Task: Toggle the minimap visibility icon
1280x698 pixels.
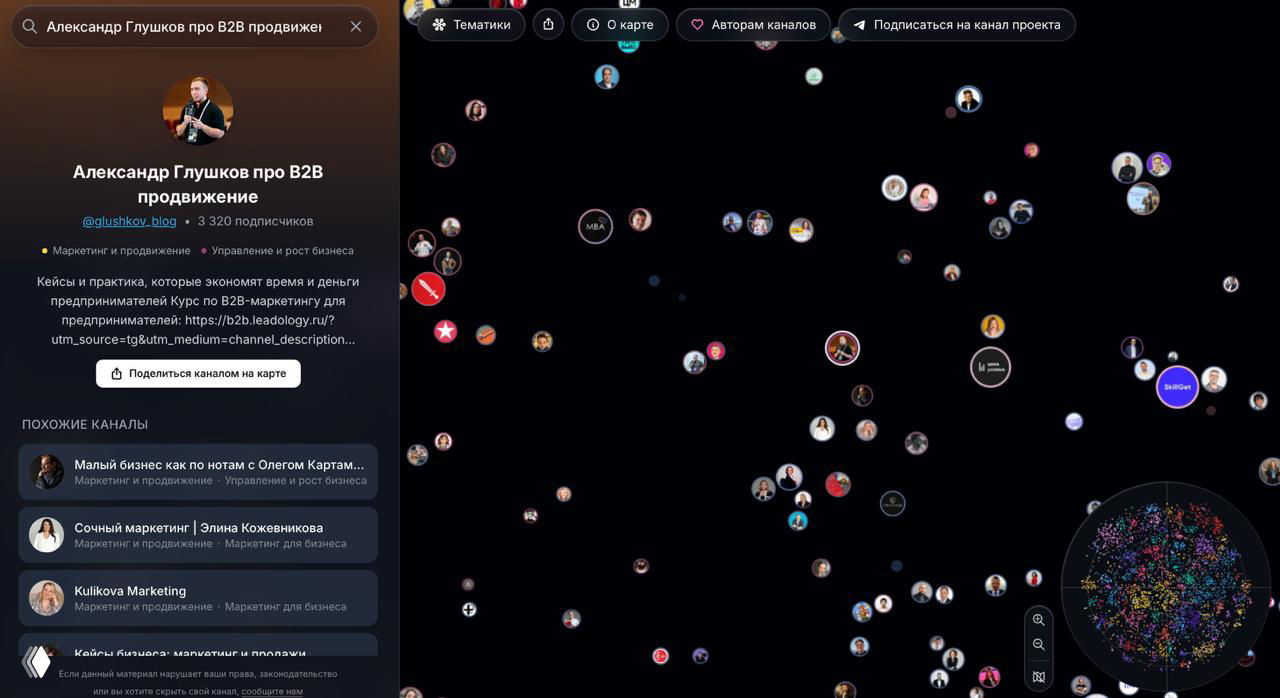Action: 1038,677
